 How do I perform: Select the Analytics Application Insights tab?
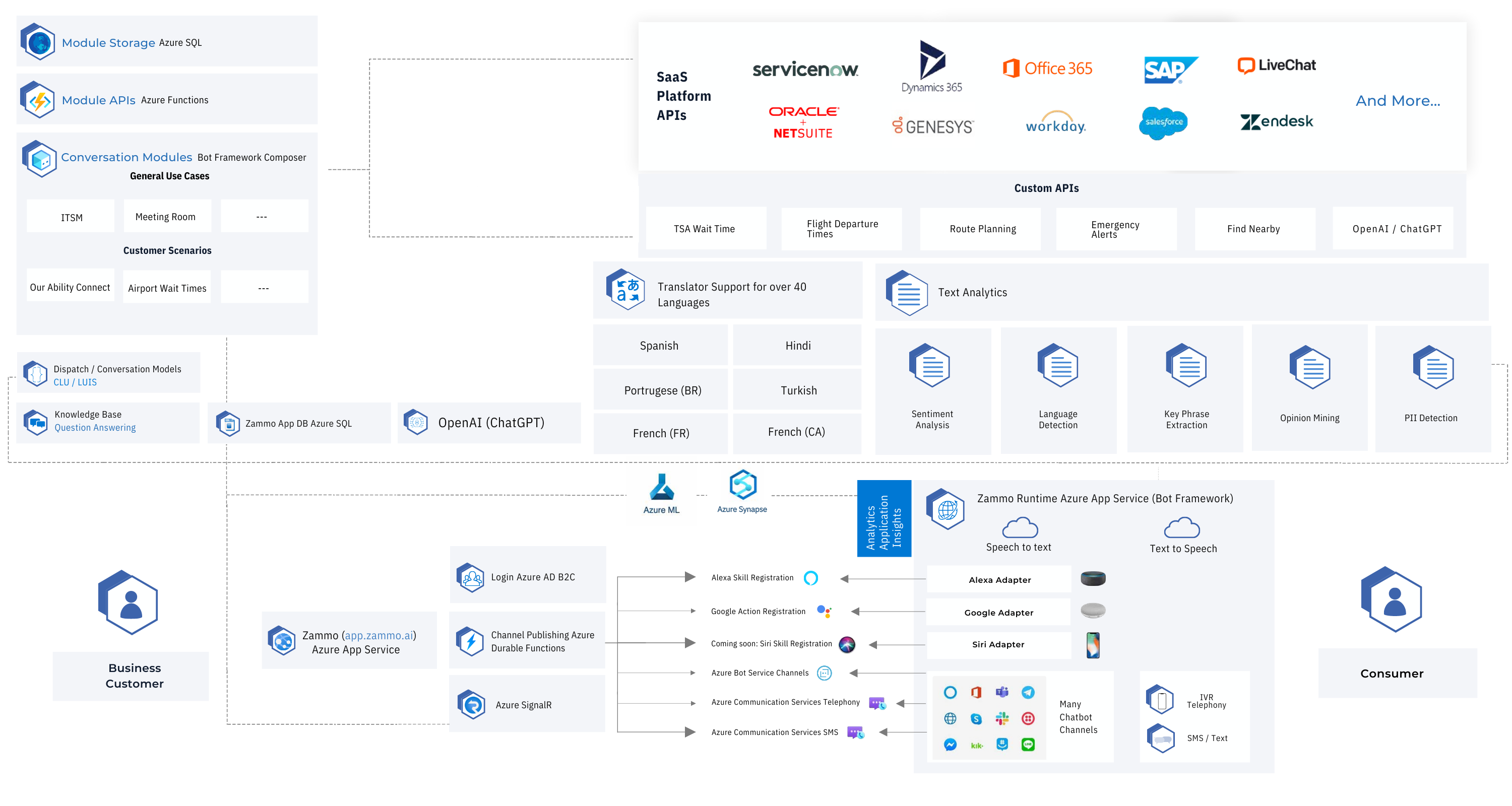(x=884, y=518)
